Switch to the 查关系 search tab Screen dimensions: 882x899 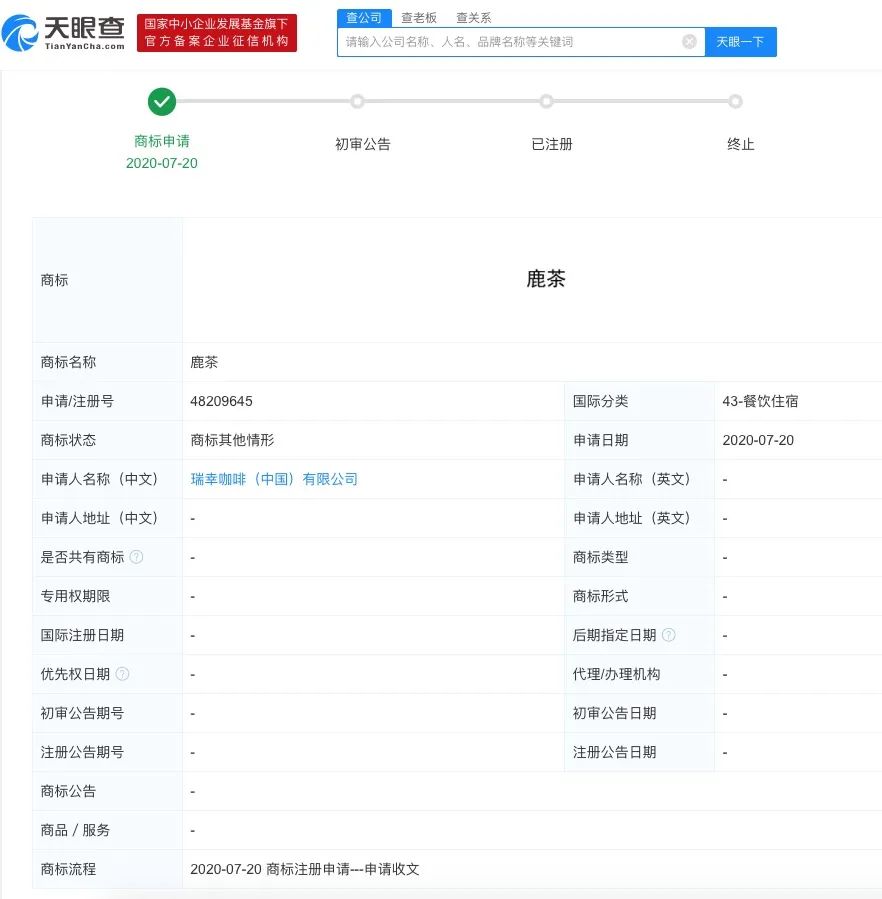474,18
